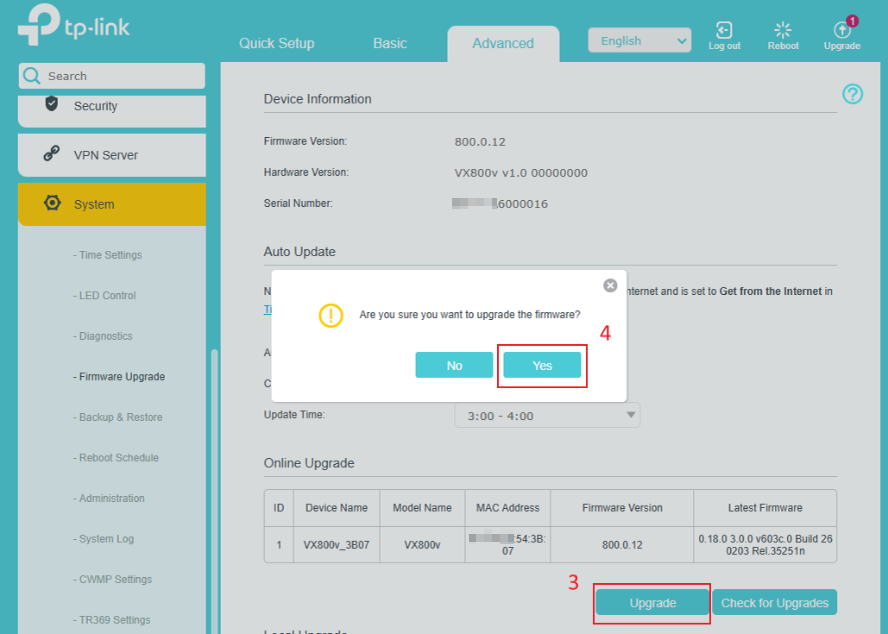Viewport: 888px width, 634px height.
Task: Open Backup & Restore in the sidebar
Action: click(120, 417)
